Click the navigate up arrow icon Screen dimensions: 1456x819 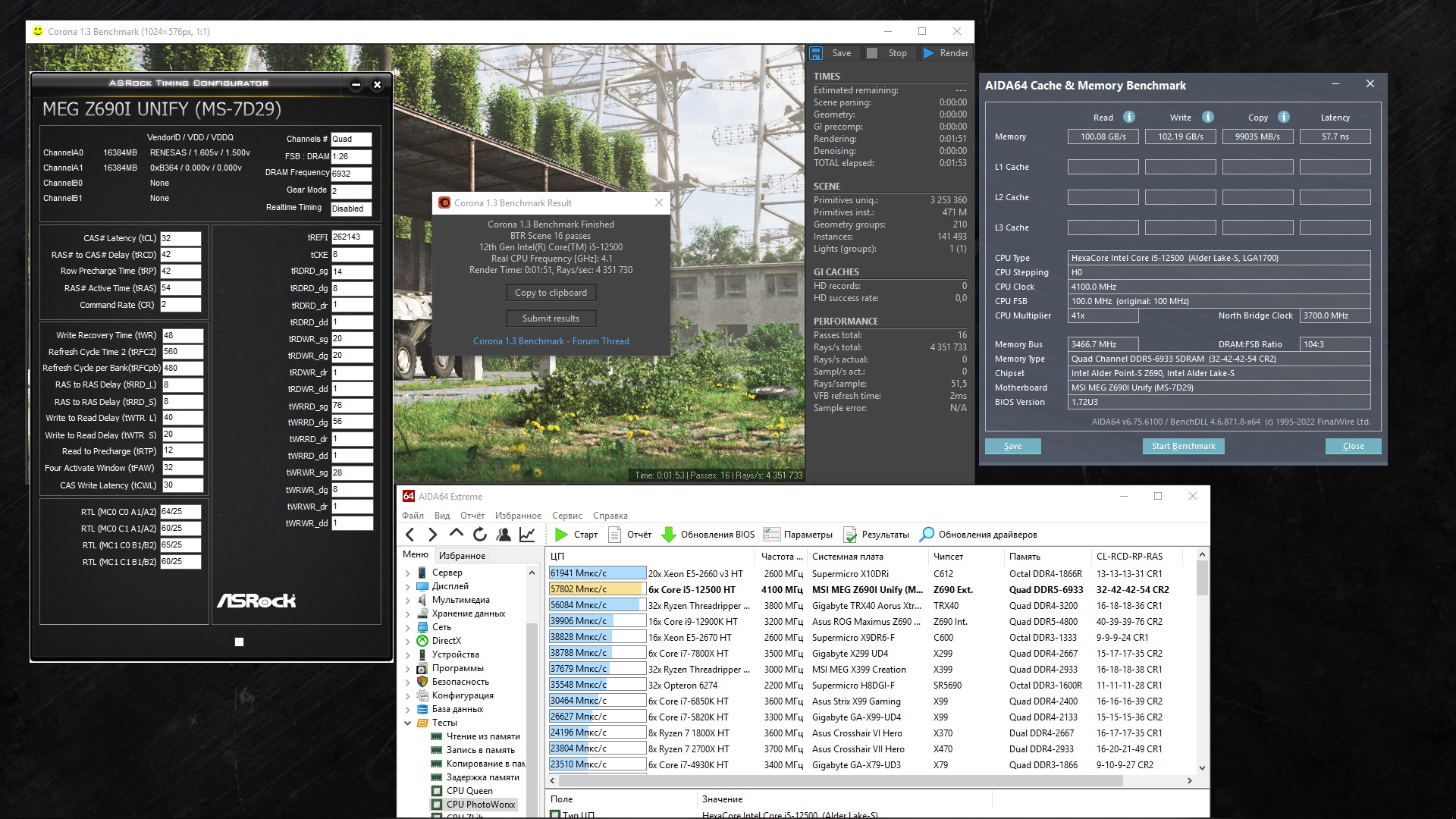pos(456,535)
